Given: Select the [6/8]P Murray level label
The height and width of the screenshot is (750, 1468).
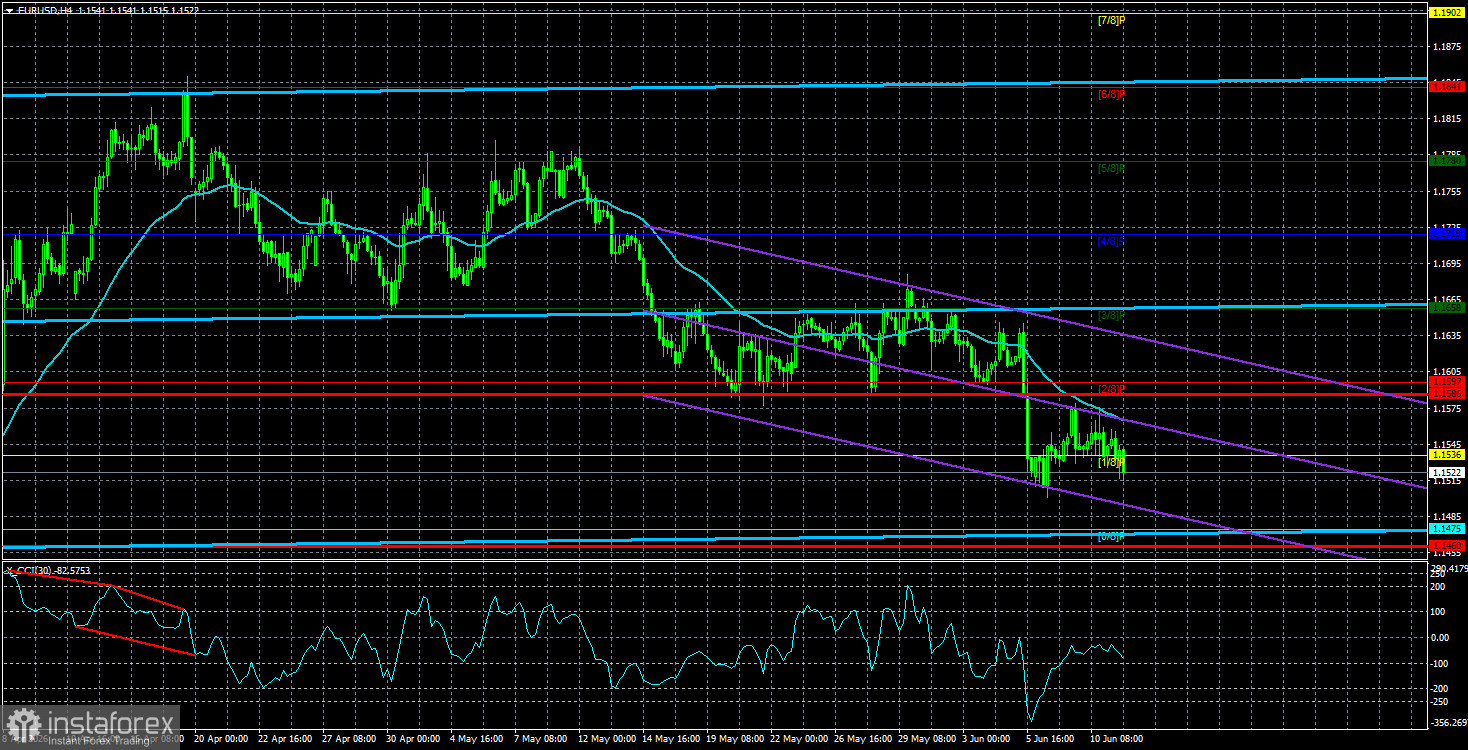Looking at the screenshot, I should (x=1111, y=94).
